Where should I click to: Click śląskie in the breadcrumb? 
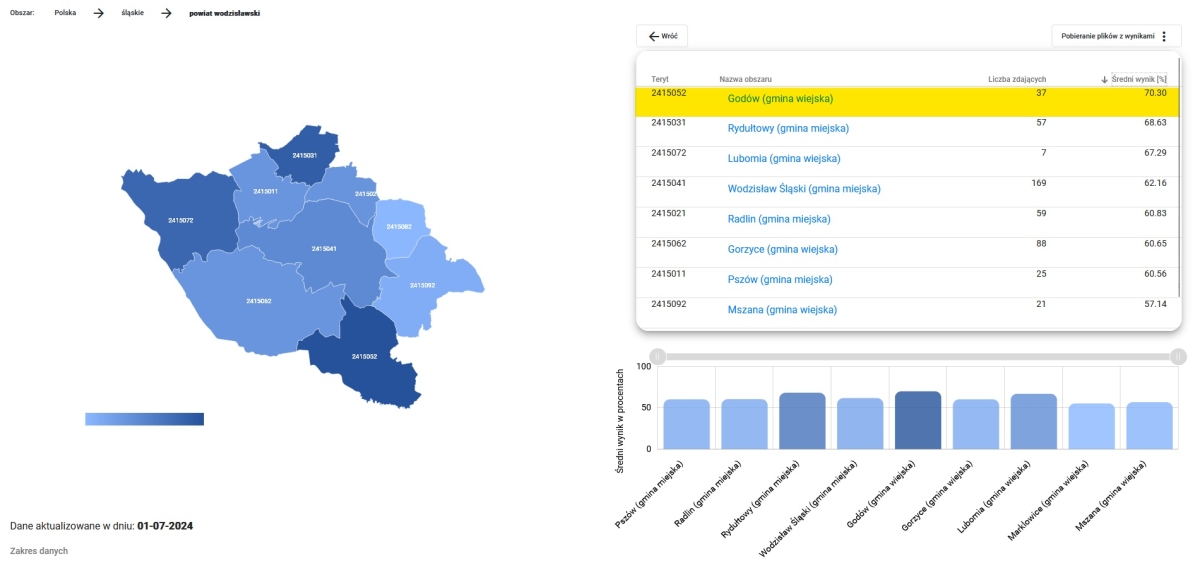pyautogui.click(x=133, y=13)
